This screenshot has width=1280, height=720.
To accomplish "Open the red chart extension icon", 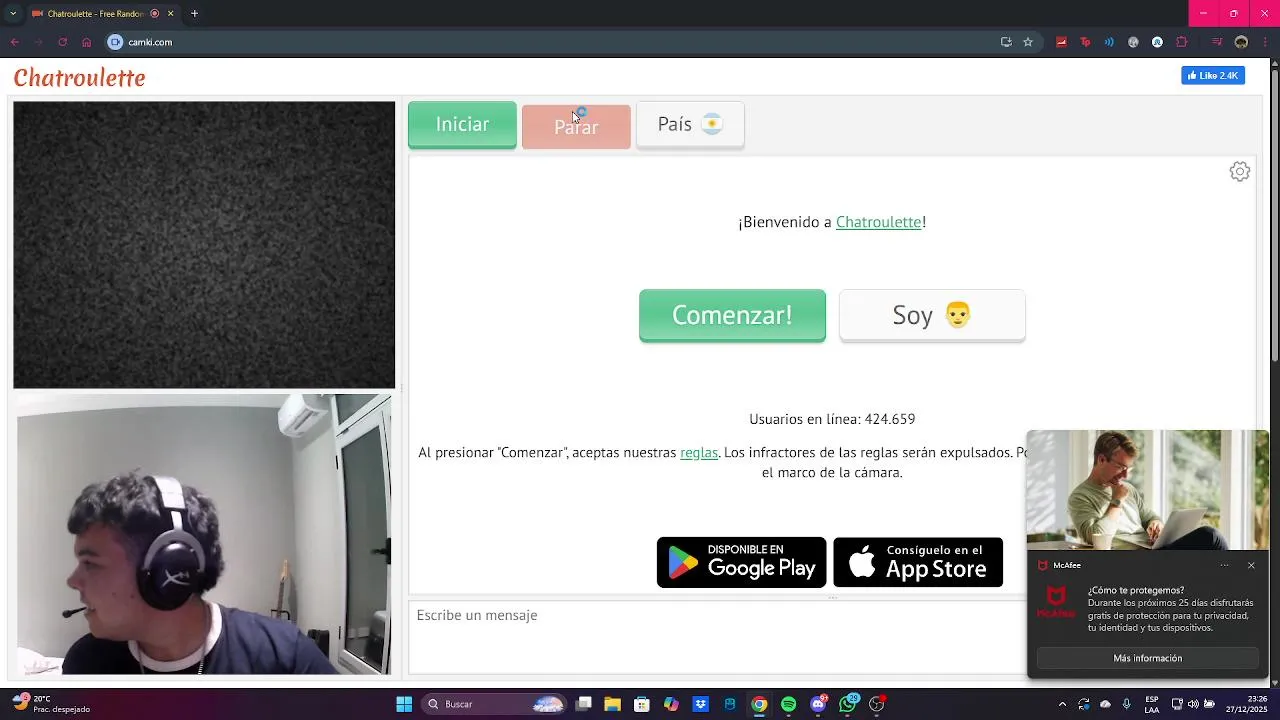I will click(x=1061, y=42).
